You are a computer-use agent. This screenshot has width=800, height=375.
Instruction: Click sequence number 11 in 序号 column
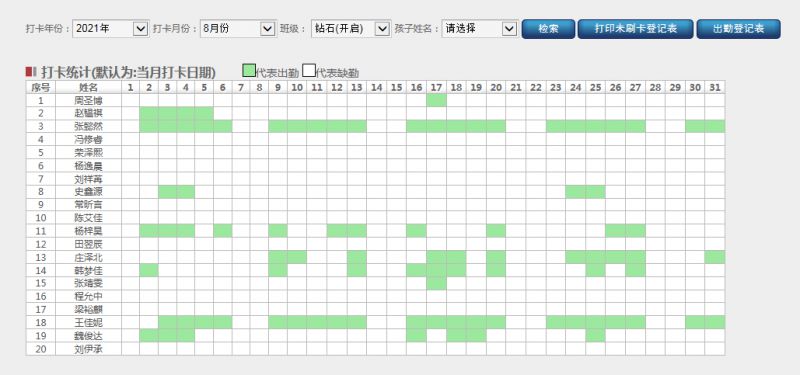[x=41, y=231]
